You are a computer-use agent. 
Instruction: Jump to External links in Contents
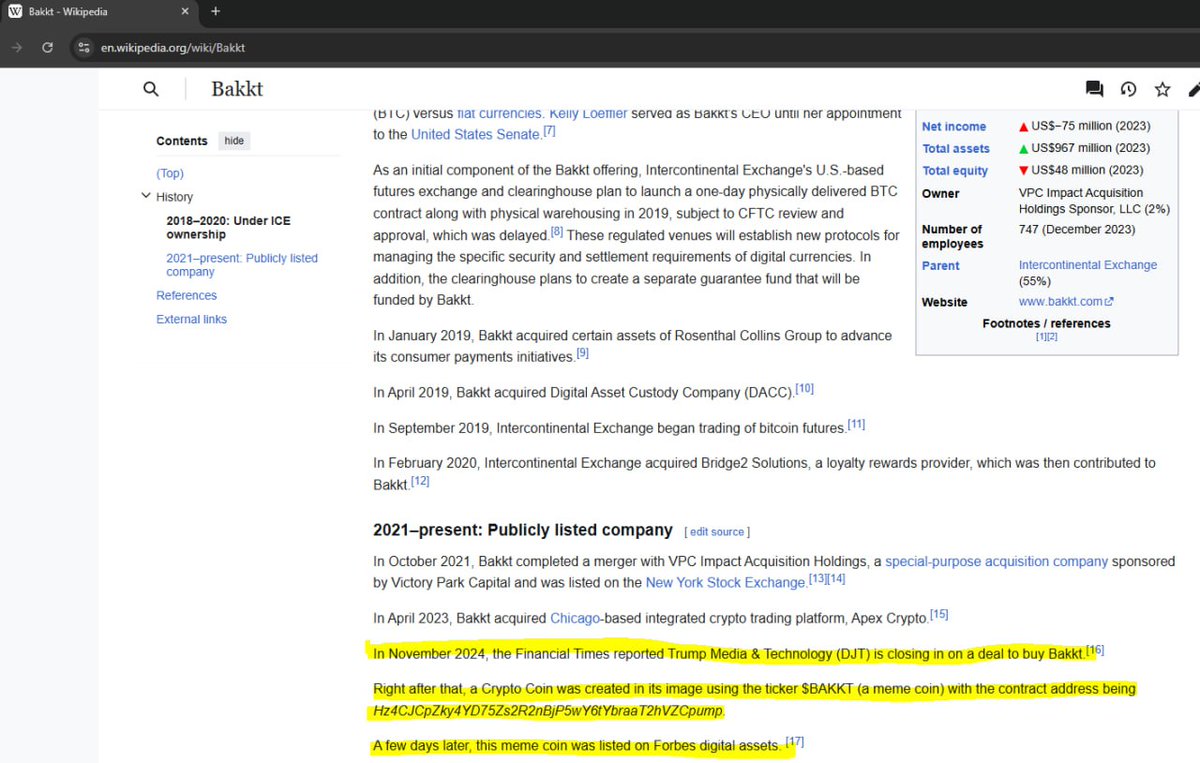tap(191, 320)
